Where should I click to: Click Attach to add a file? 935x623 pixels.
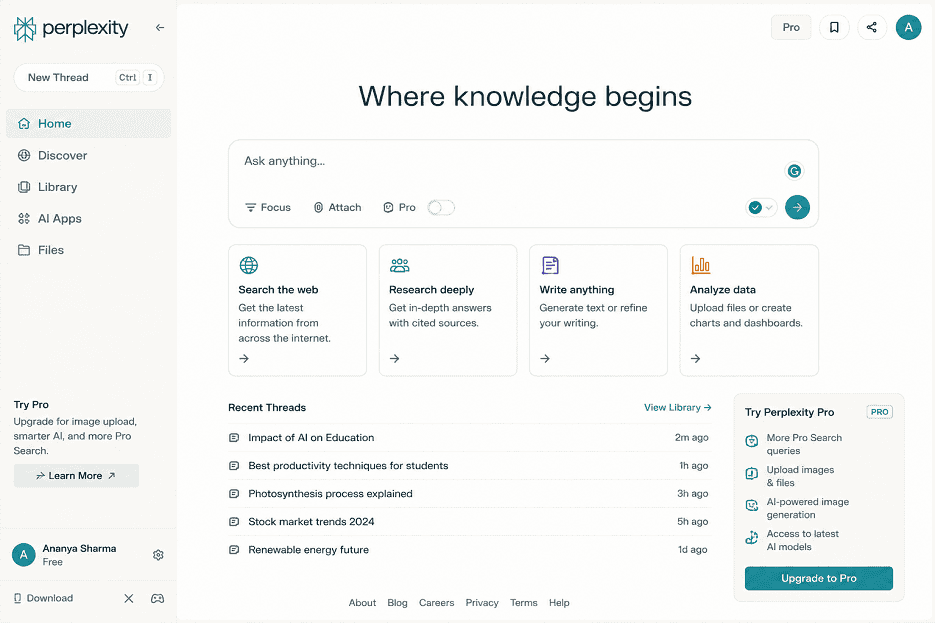point(338,207)
